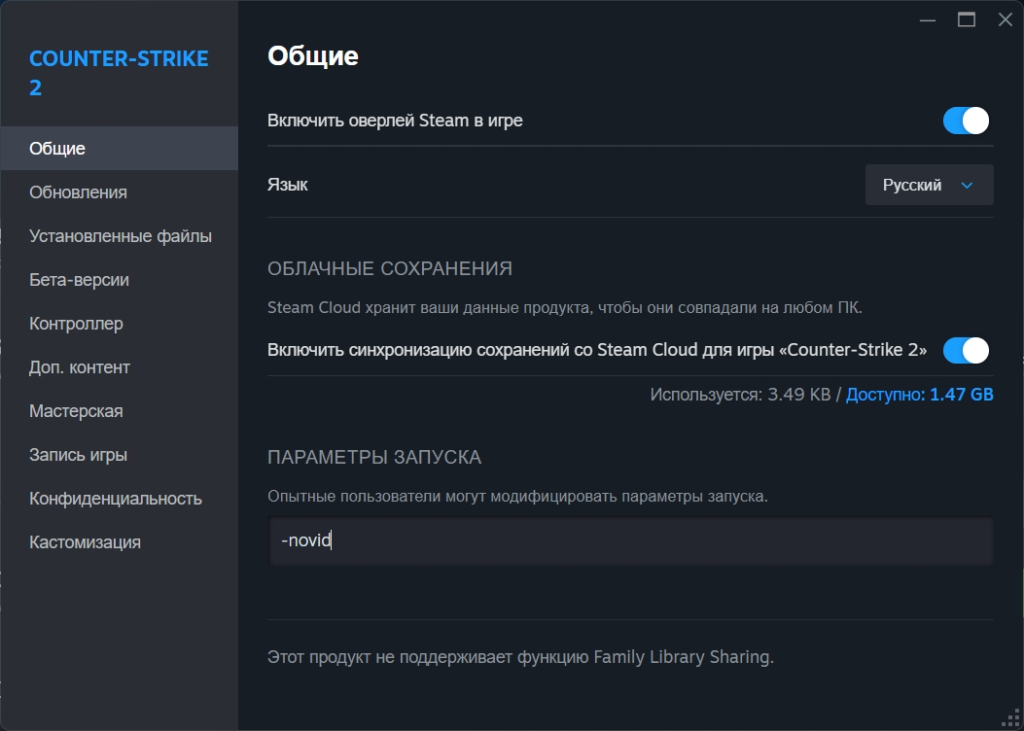The height and width of the screenshot is (731, 1024).
Task: Go to Установленные файлы section
Action: pyautogui.click(x=120, y=236)
